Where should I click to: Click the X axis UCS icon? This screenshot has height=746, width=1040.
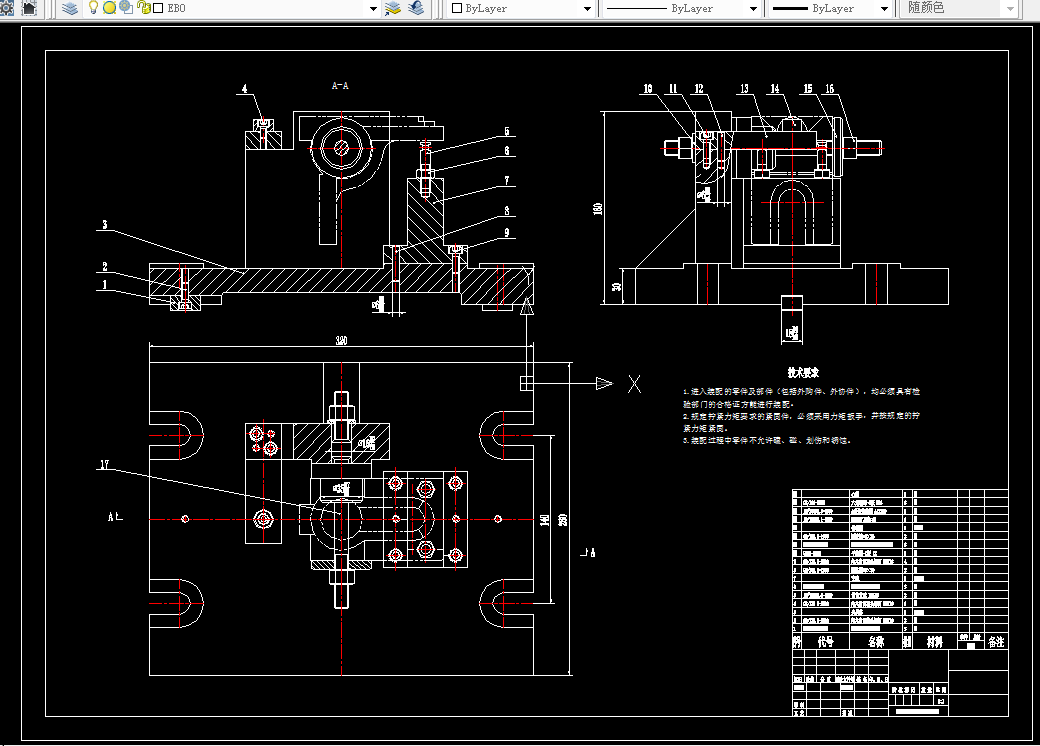635,384
